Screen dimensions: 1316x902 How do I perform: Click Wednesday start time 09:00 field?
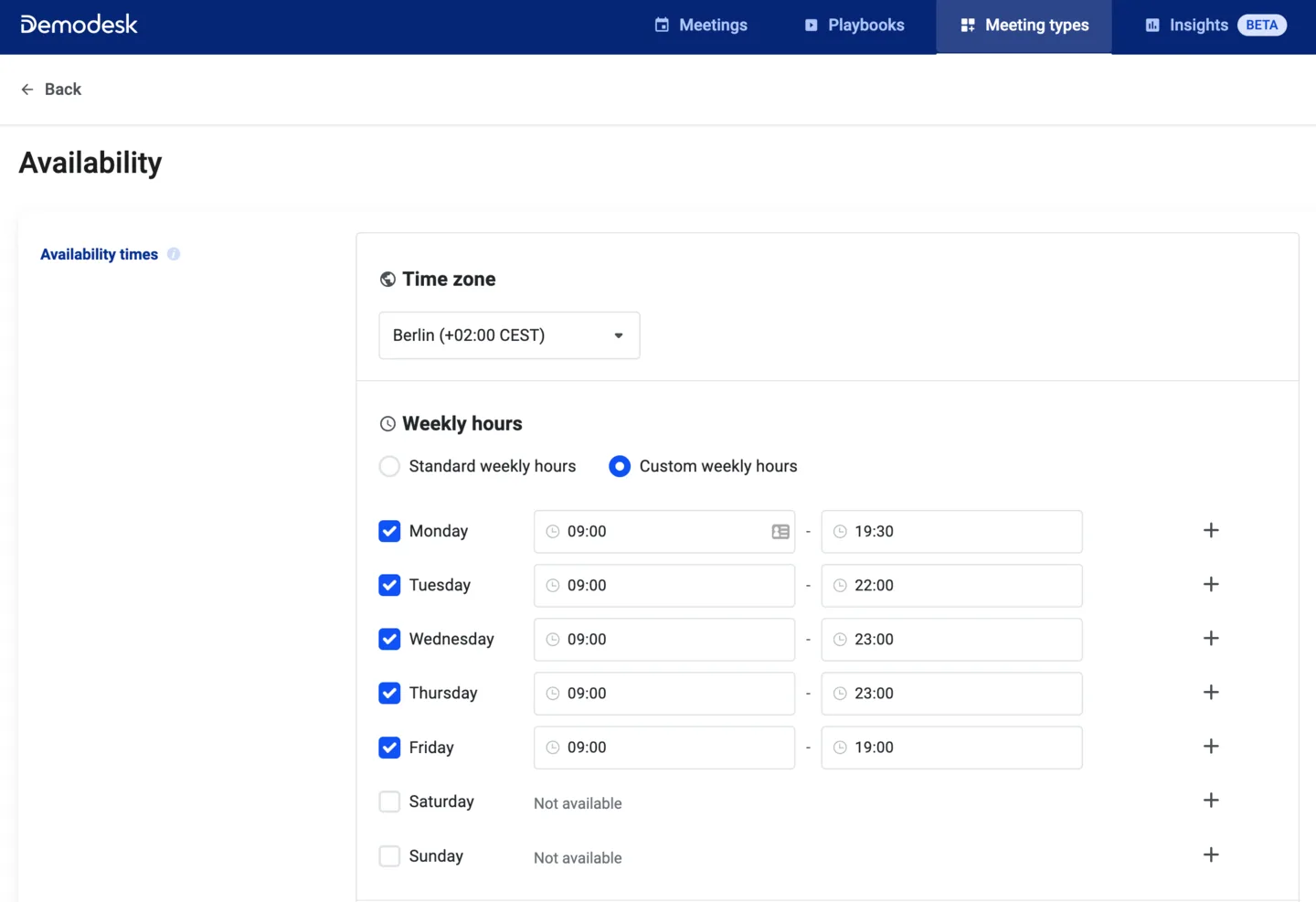pos(664,640)
